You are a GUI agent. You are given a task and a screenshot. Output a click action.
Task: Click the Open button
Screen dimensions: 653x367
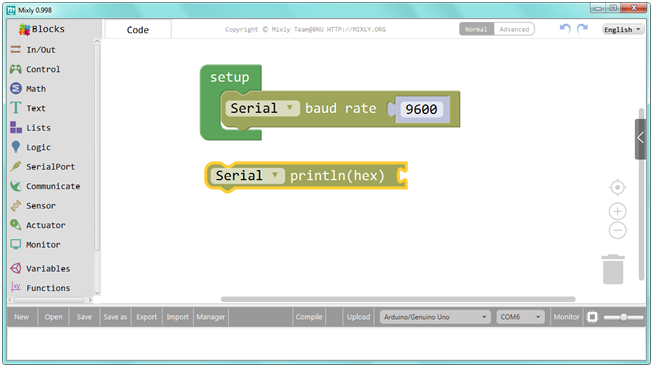pyautogui.click(x=53, y=317)
